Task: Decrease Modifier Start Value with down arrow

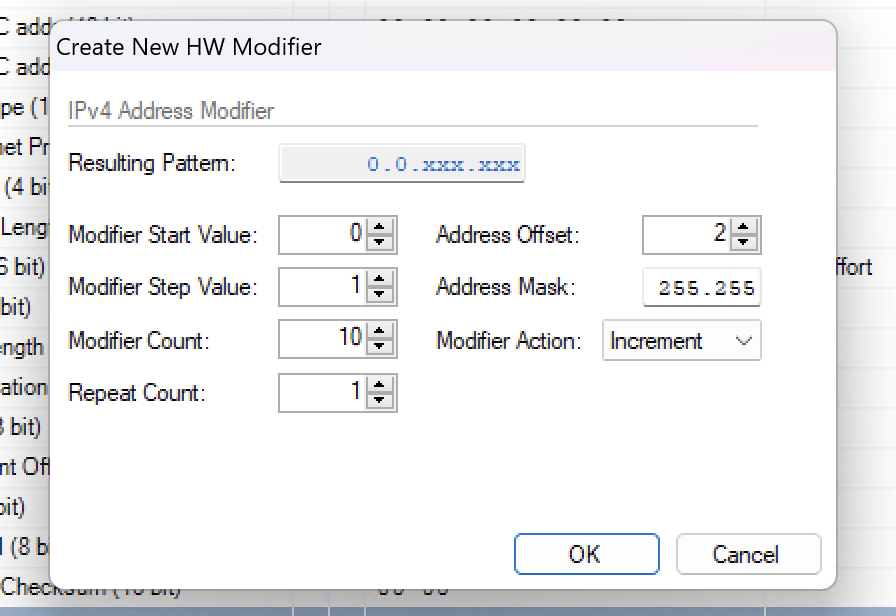Action: click(x=380, y=242)
